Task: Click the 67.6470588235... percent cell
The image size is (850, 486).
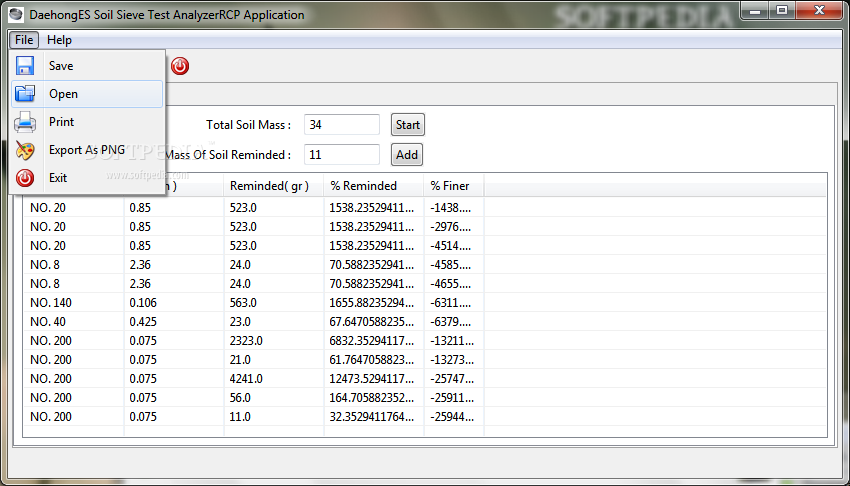Action: click(x=372, y=321)
